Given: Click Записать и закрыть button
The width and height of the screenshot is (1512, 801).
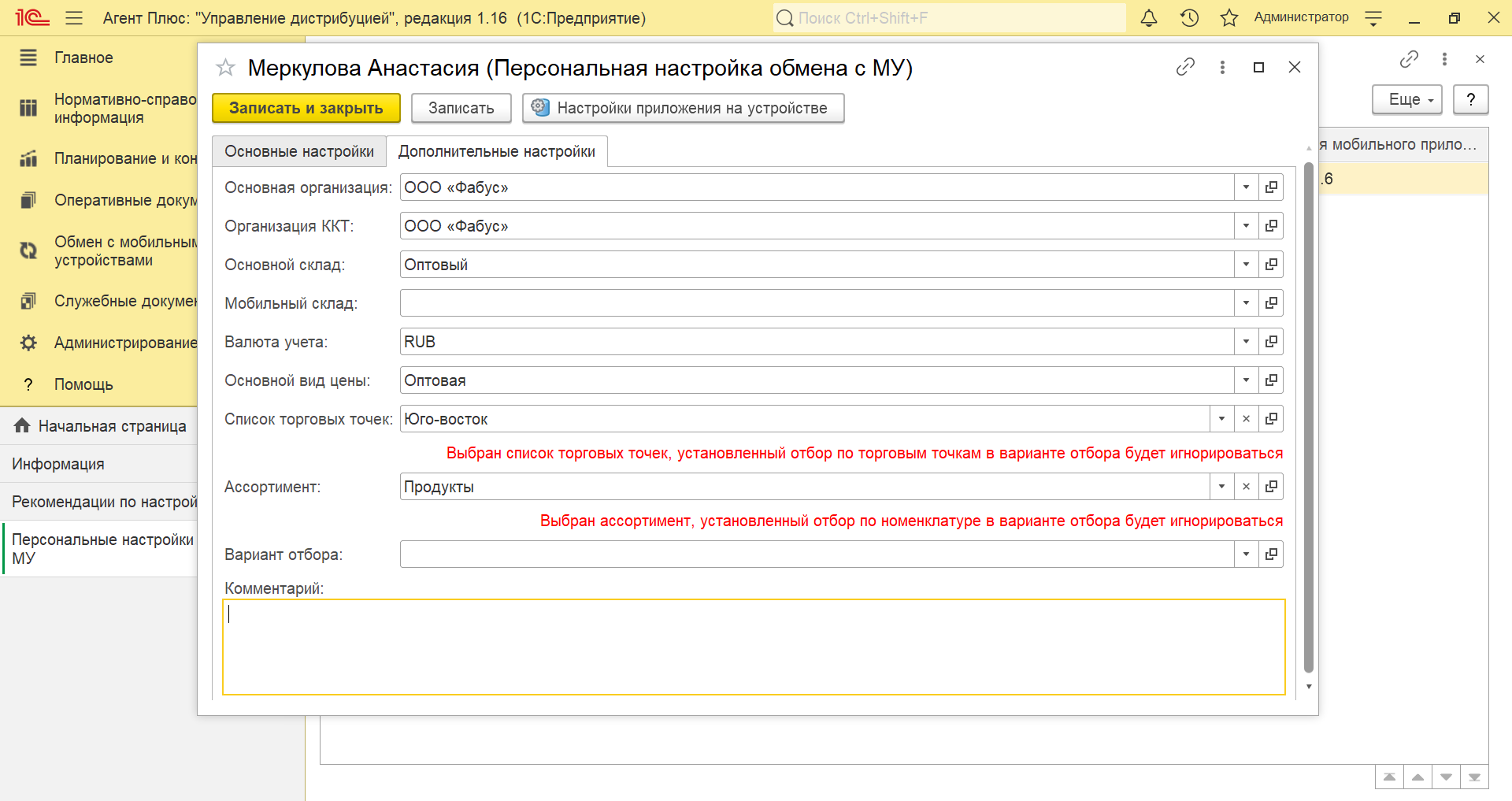Looking at the screenshot, I should 306,108.
